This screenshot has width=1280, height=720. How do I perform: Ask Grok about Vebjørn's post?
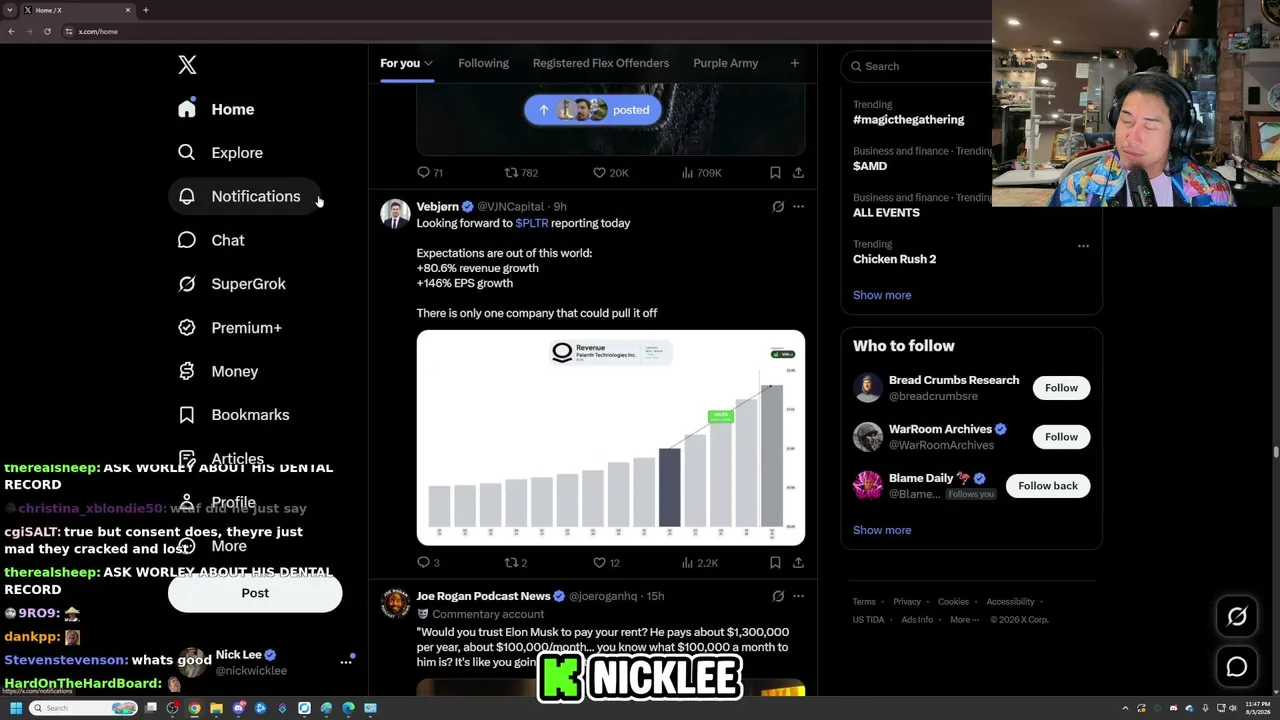pyautogui.click(x=778, y=207)
